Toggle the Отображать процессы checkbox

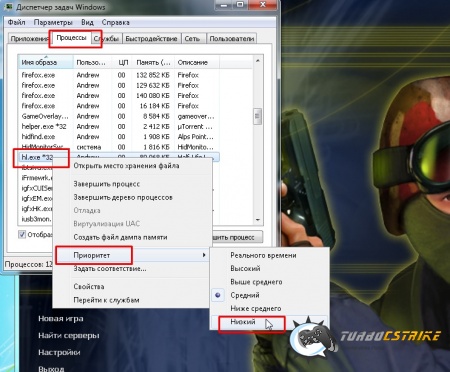point(22,235)
